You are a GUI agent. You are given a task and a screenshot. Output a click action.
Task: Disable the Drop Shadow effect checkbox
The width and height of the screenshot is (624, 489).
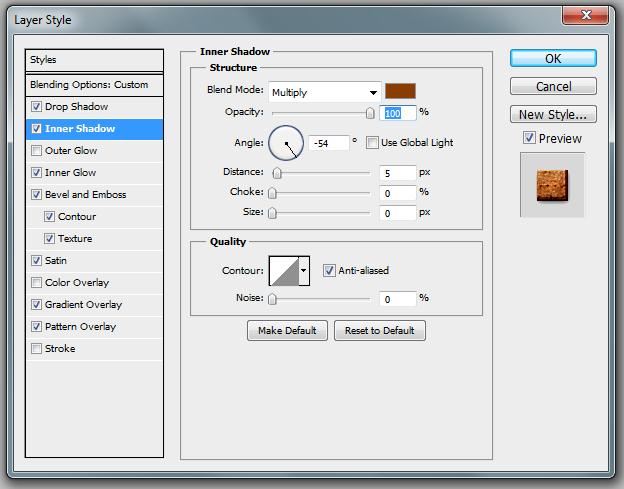pos(37,107)
